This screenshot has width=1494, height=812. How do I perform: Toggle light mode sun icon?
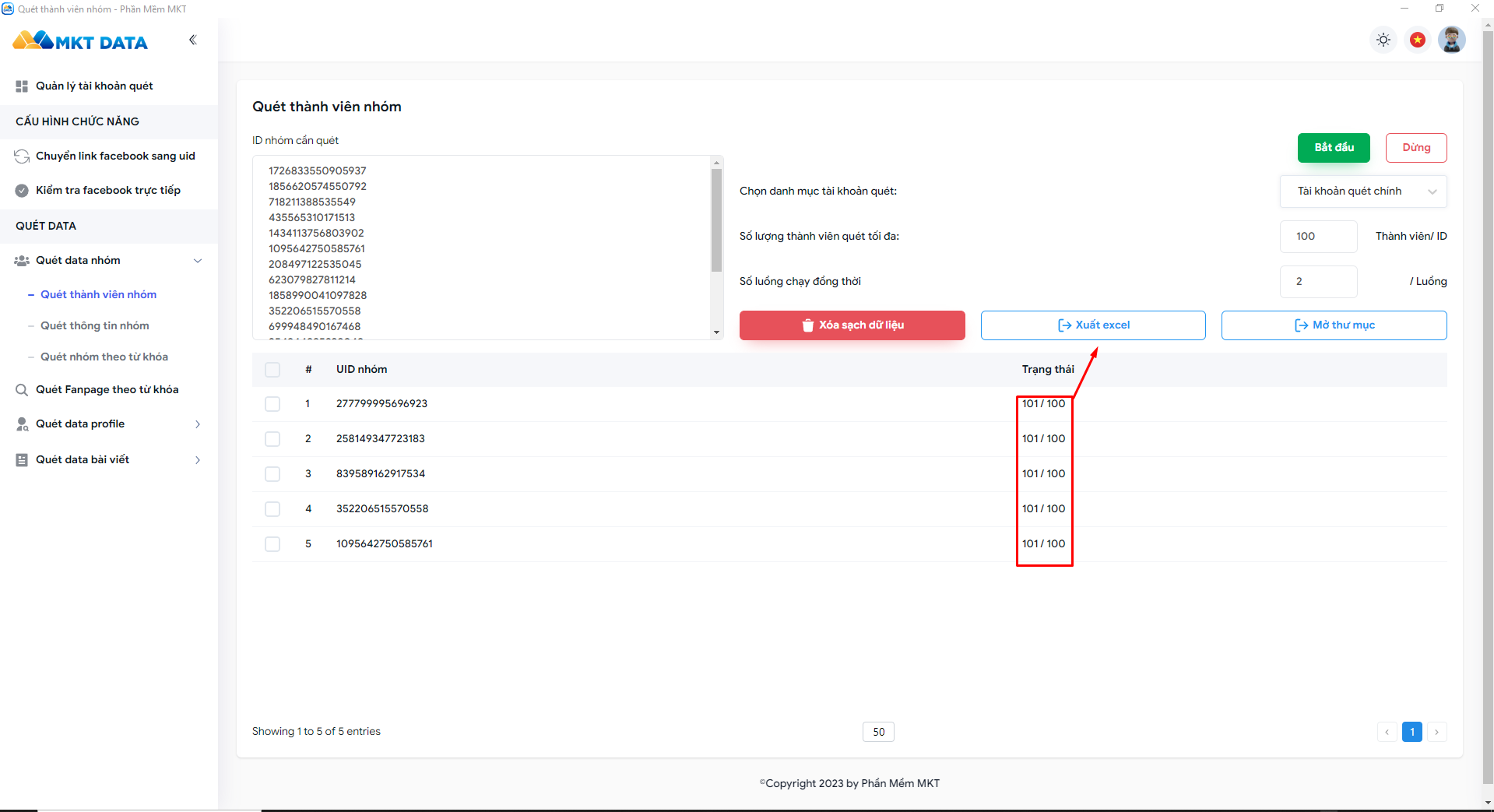tap(1383, 40)
